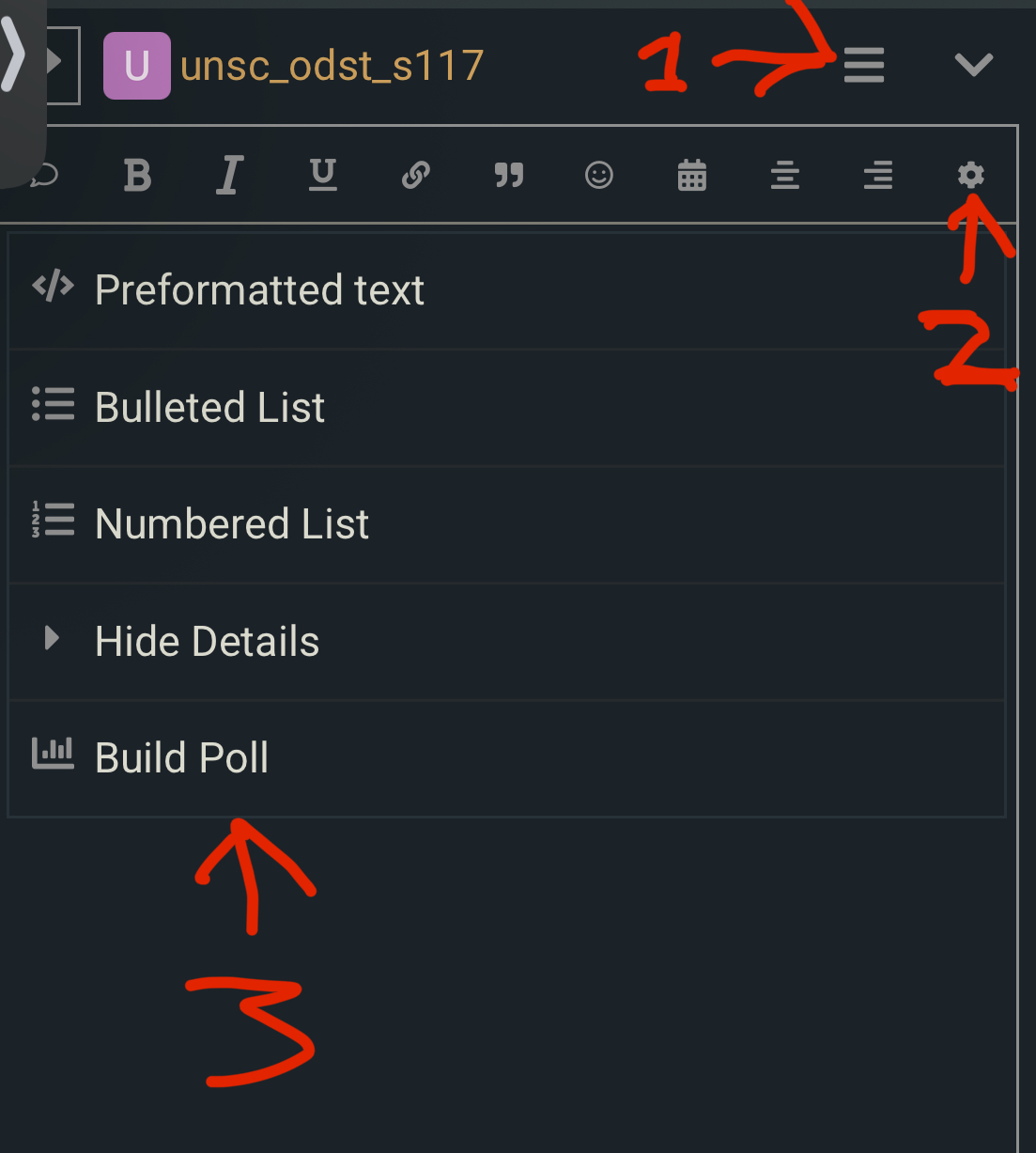The height and width of the screenshot is (1153, 1036).
Task: Right-align the text
Action: click(878, 175)
